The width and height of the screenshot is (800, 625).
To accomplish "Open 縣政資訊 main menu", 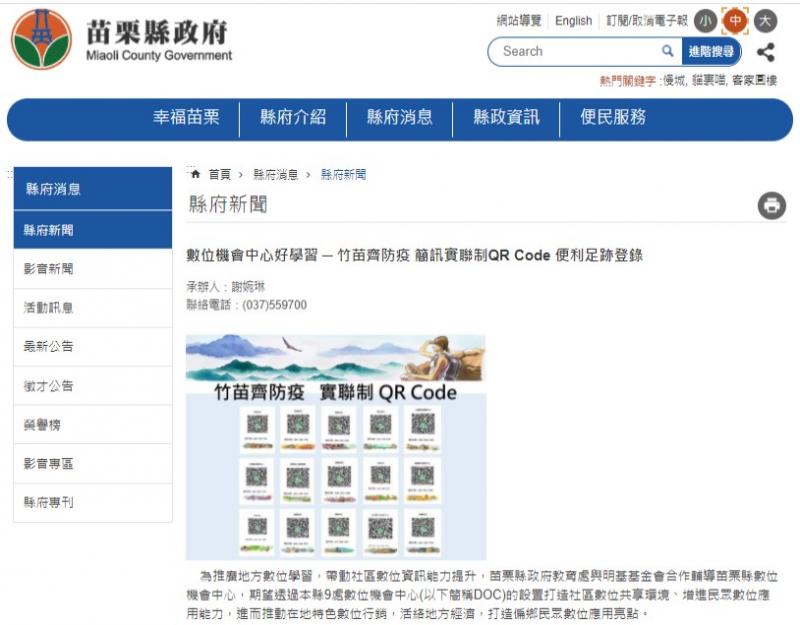I will [506, 117].
